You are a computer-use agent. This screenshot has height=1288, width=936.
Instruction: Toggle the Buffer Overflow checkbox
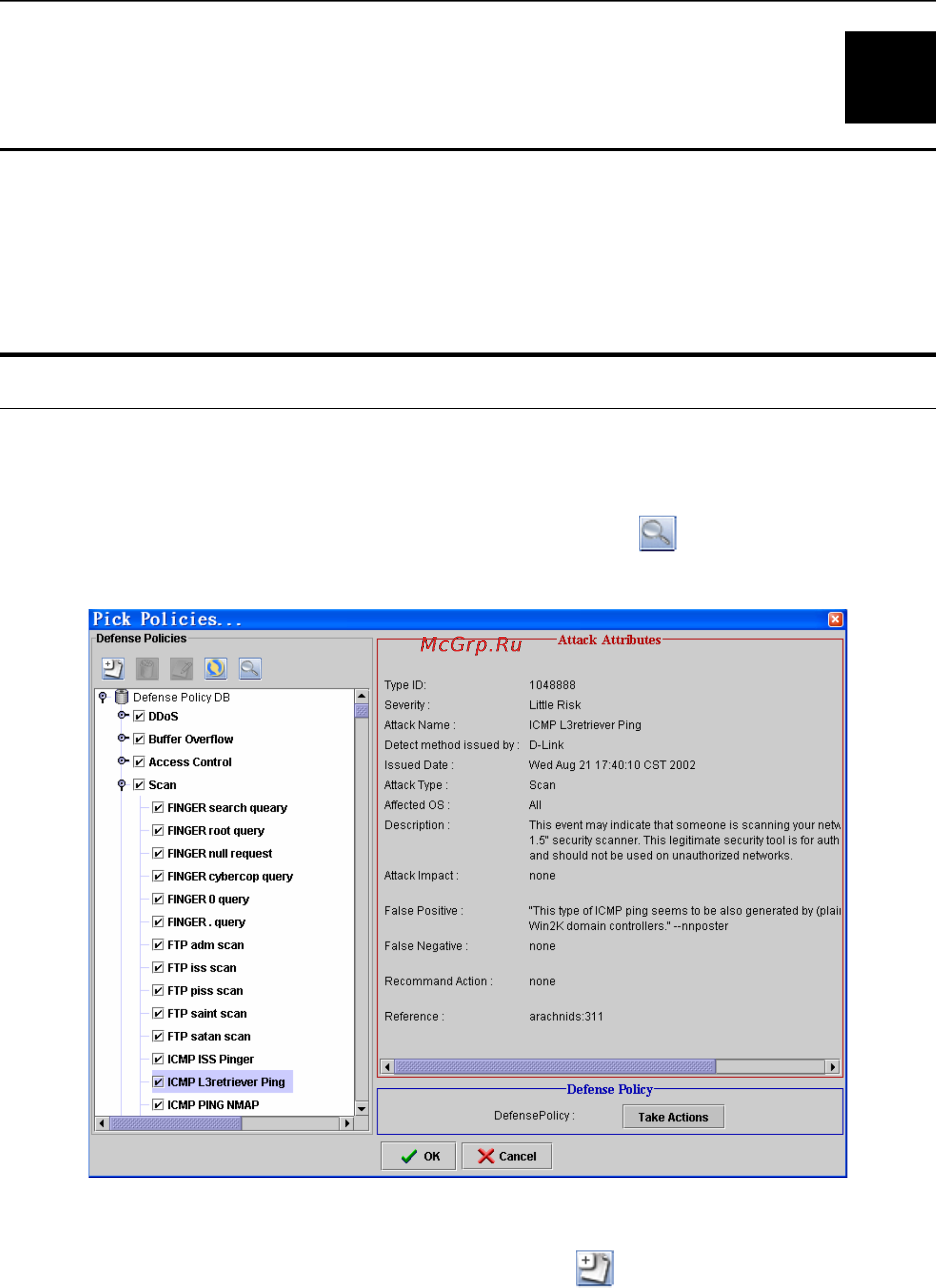(139, 739)
